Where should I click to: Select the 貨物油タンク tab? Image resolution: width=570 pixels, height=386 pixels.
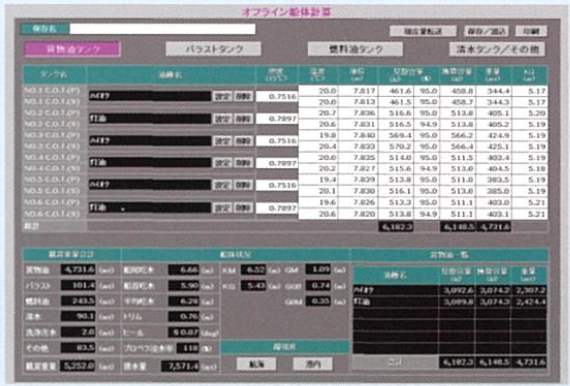click(x=72, y=49)
